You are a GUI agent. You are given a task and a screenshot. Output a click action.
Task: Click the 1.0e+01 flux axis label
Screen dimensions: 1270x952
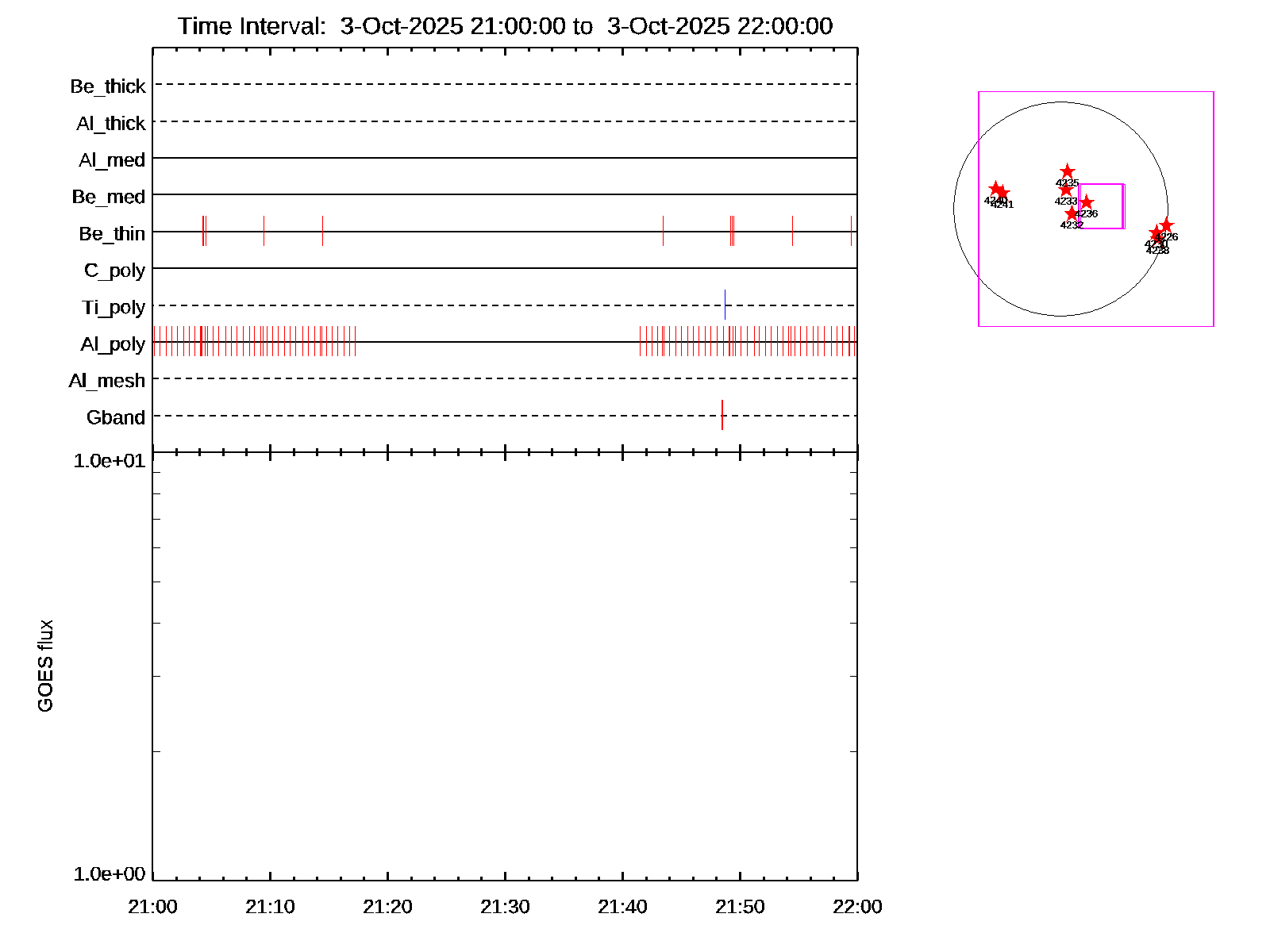tap(110, 461)
